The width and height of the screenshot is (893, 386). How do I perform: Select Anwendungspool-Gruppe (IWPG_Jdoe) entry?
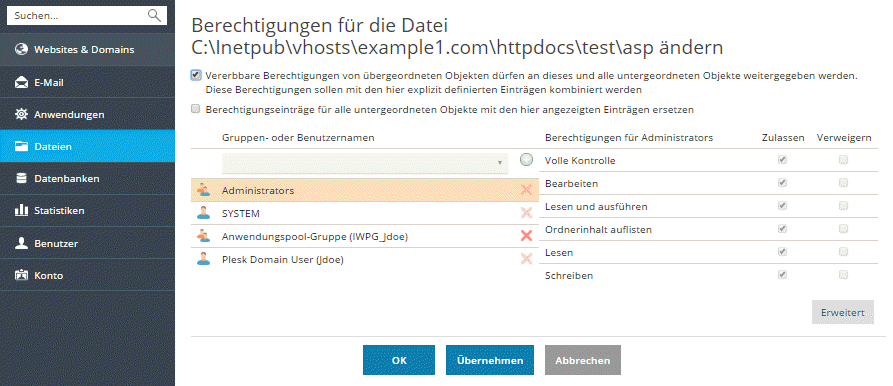pos(364,236)
